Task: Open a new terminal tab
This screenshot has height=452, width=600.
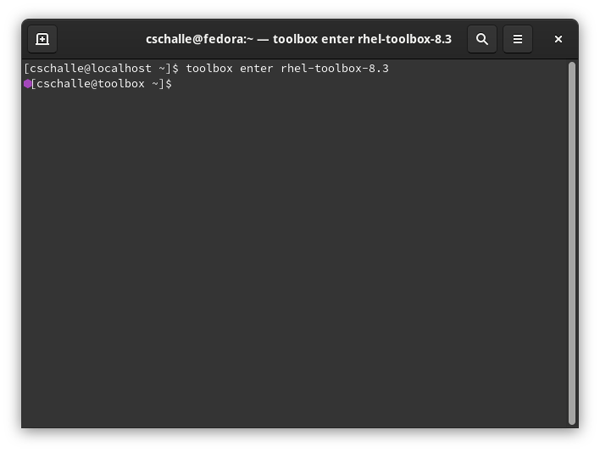Action: click(x=42, y=39)
